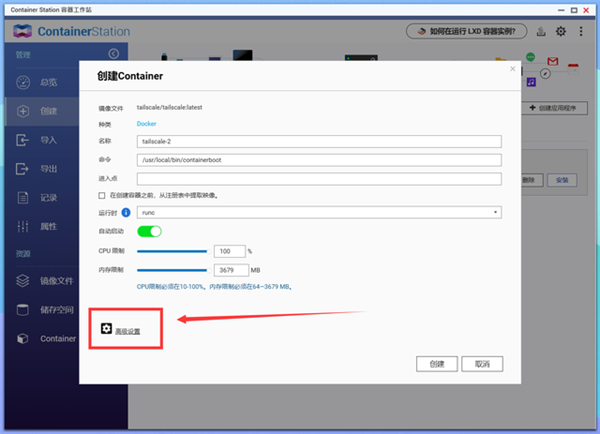Image resolution: width=600 pixels, height=434 pixels.
Task: Click the 镜像文件 layers icon
Action: point(23,281)
